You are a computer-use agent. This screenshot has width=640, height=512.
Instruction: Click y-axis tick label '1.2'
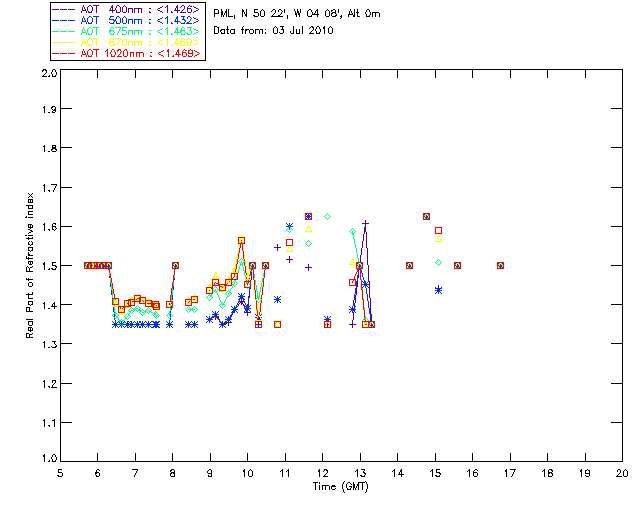click(x=49, y=384)
